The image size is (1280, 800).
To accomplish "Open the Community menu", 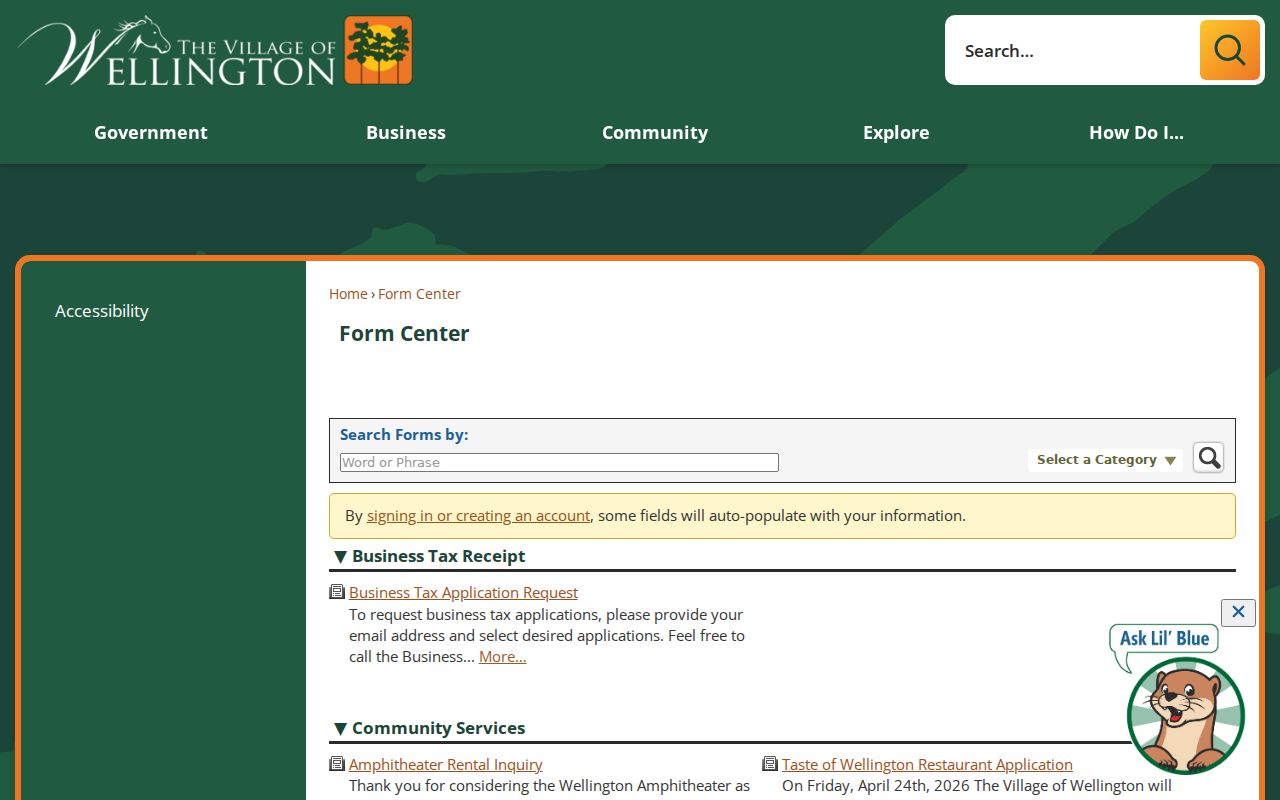I will point(655,132).
